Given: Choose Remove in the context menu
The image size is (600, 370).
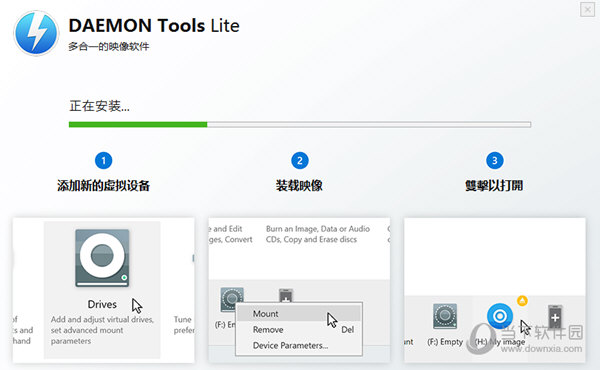Looking at the screenshot, I should (298, 329).
